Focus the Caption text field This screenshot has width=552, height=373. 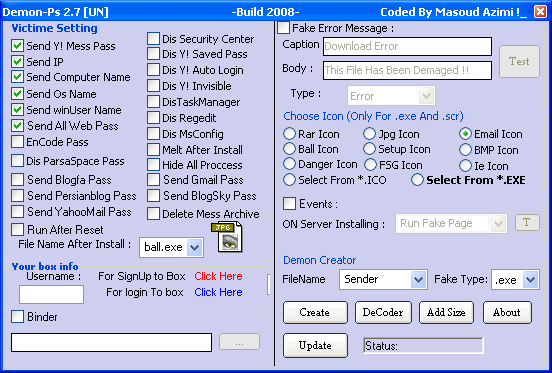click(x=407, y=46)
